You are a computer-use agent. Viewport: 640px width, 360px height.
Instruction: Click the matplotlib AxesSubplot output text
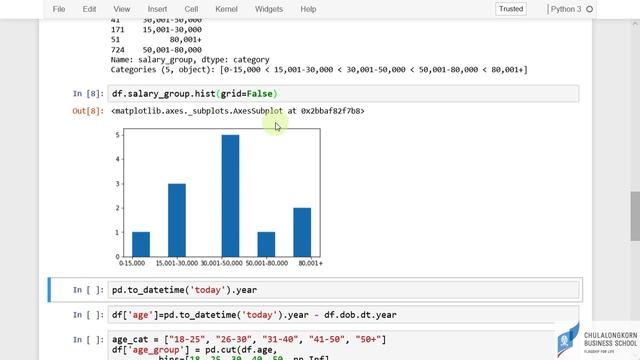[x=238, y=111]
